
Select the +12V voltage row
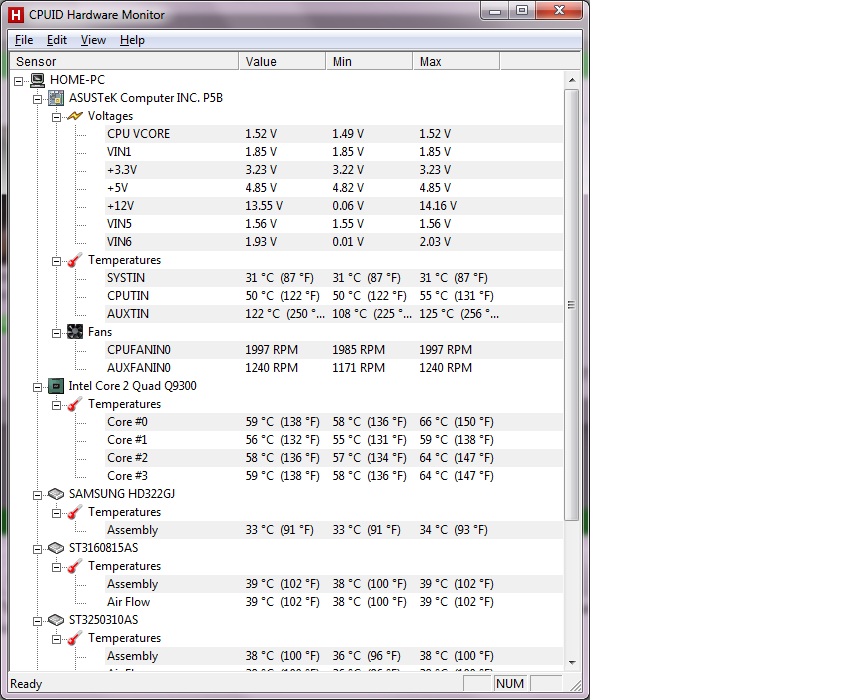(334, 206)
